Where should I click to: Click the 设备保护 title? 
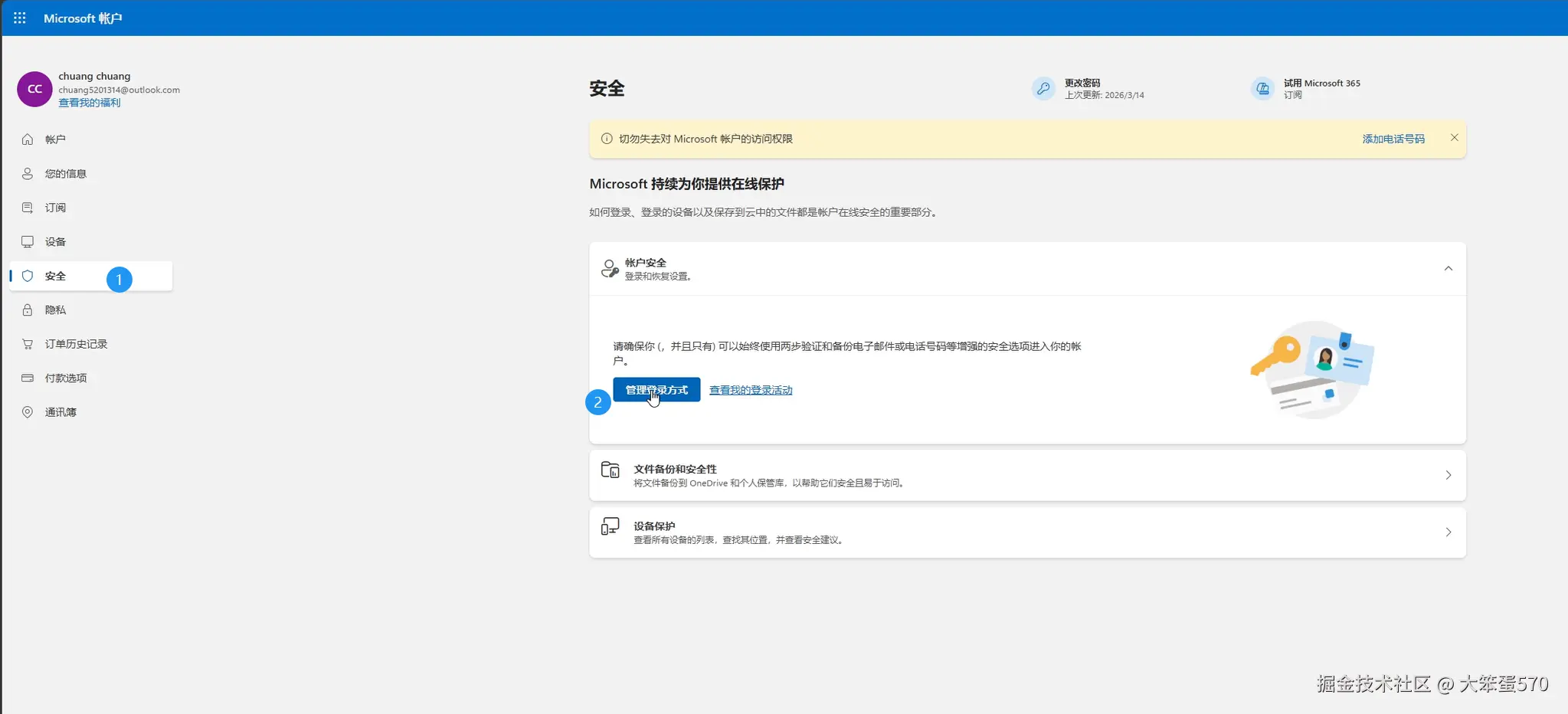pos(654,526)
